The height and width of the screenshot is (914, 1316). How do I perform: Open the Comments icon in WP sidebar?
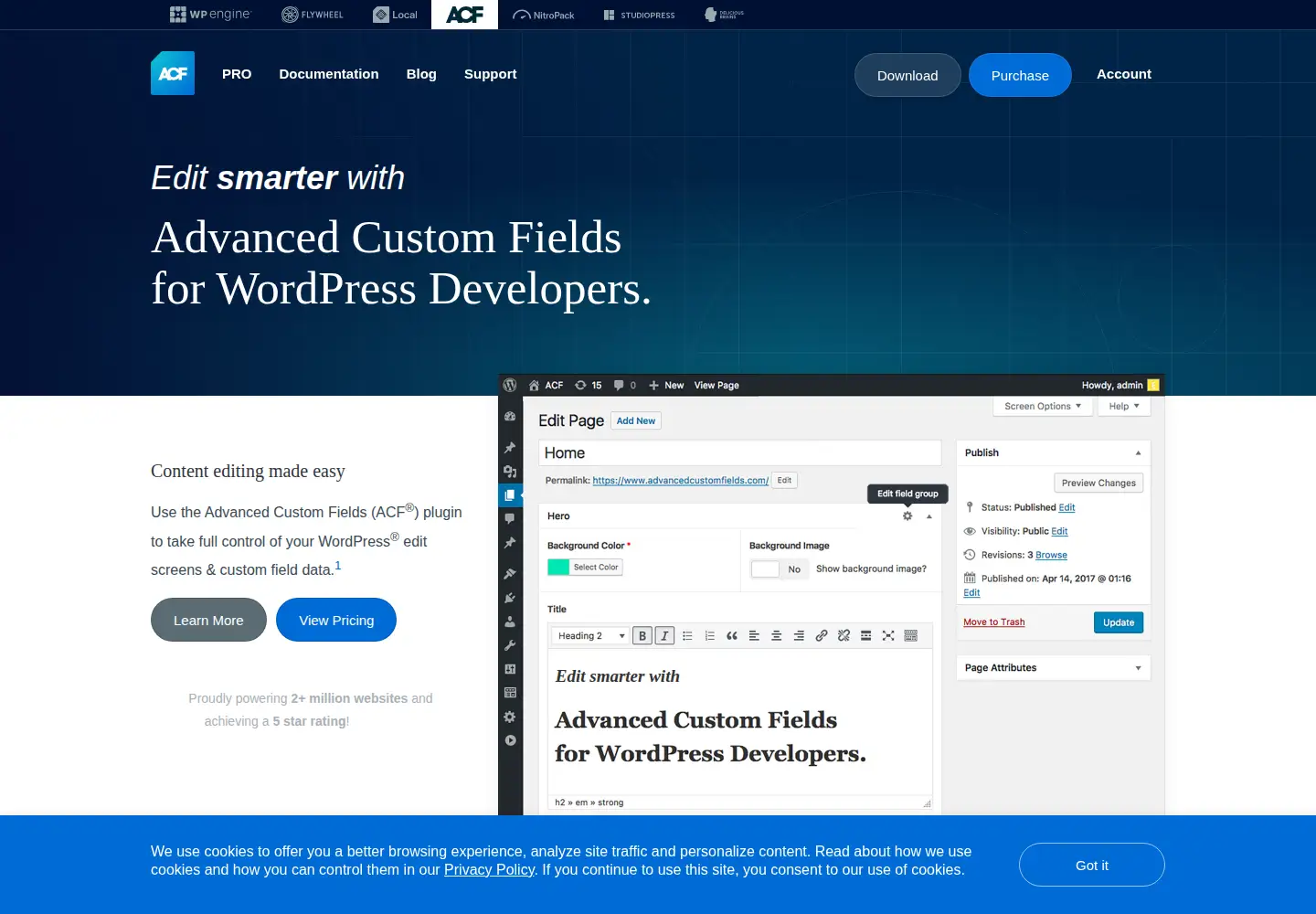point(510,518)
